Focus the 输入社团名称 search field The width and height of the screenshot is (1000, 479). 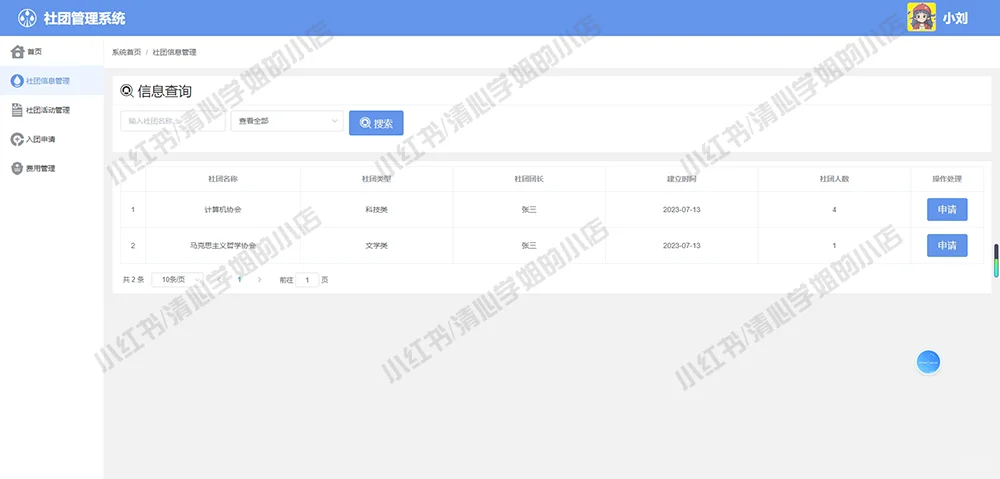tap(173, 121)
